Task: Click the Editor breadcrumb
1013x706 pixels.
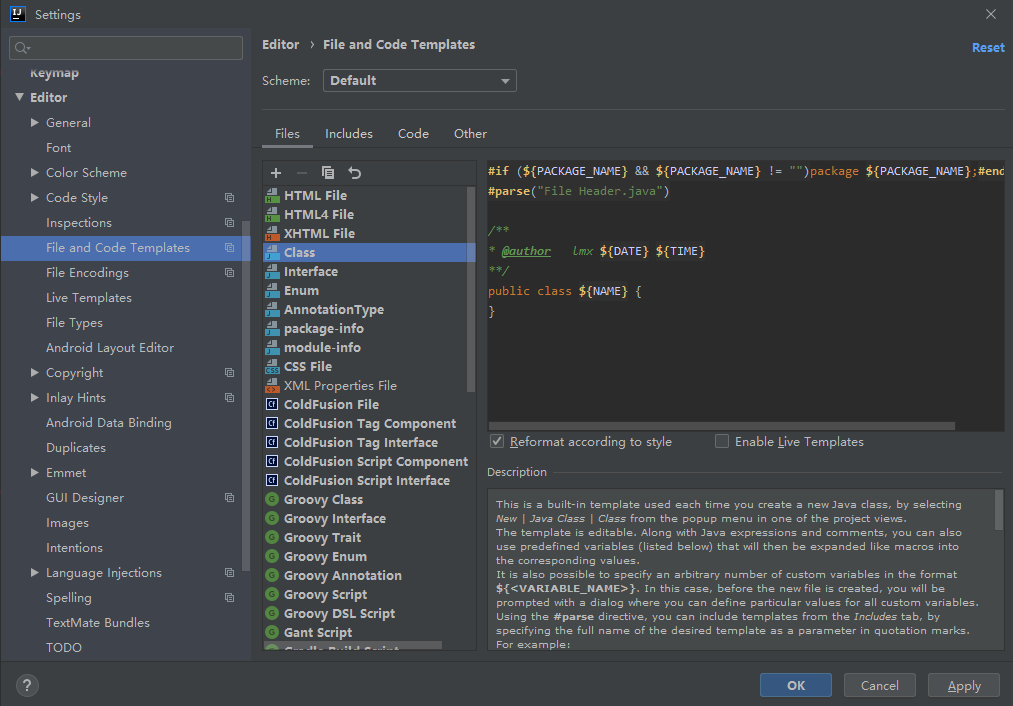Action: [x=280, y=45]
